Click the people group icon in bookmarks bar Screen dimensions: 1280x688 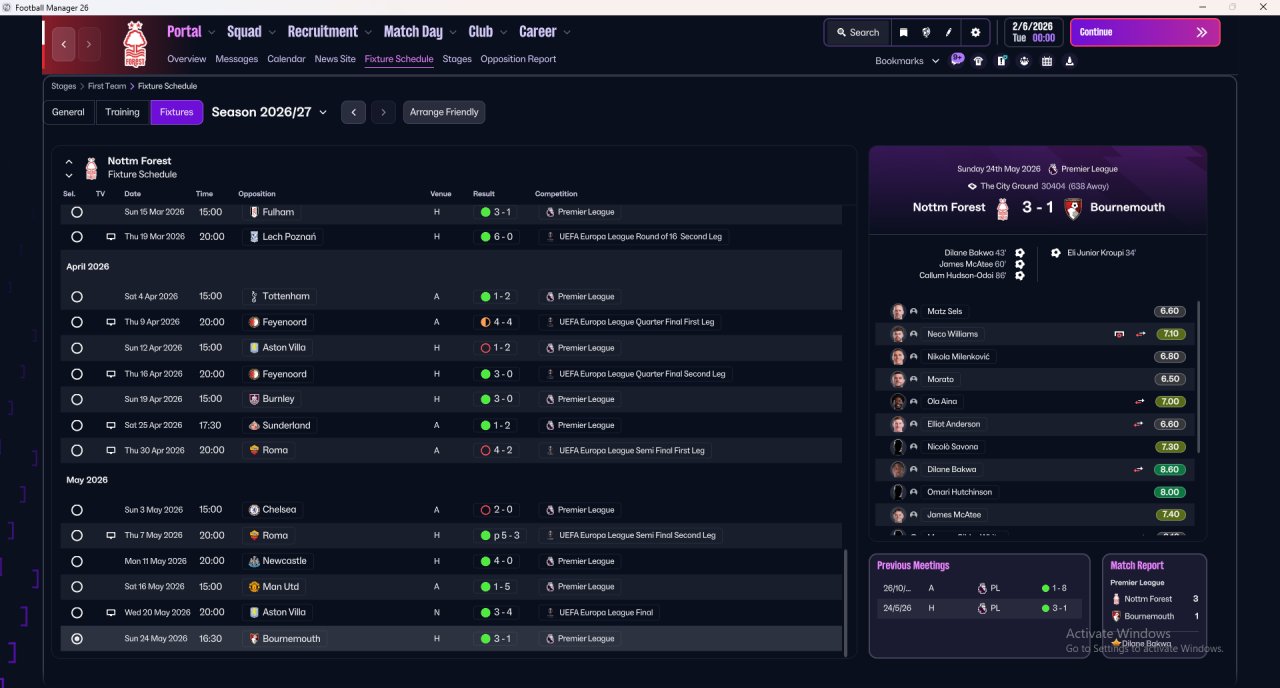[x=1024, y=61]
